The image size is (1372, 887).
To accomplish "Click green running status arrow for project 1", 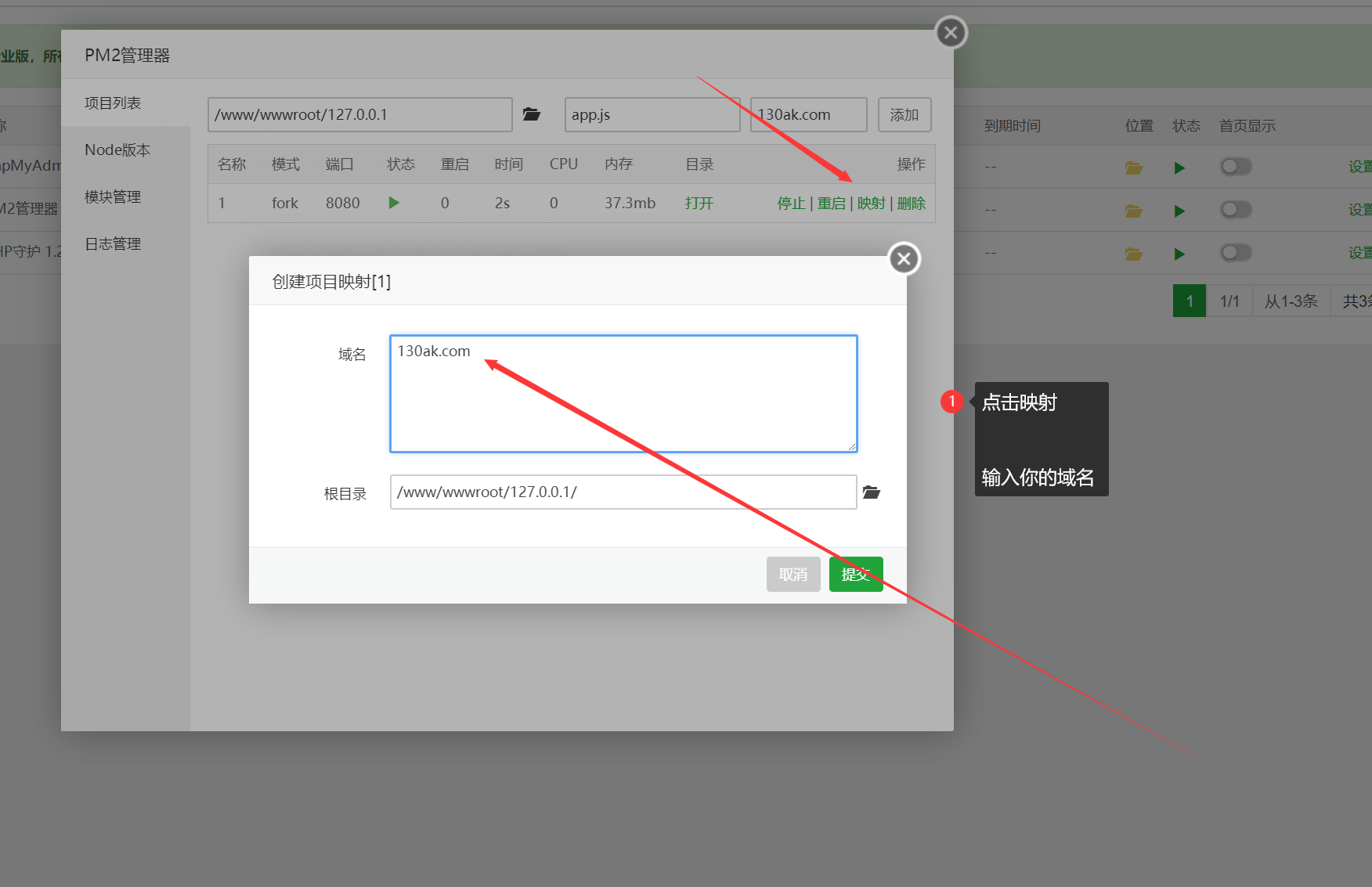I will [394, 203].
